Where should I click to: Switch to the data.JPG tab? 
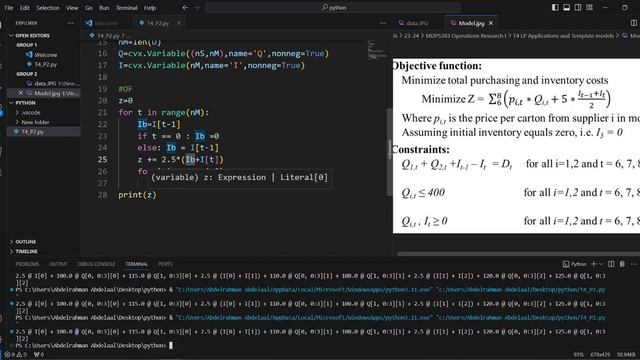tap(417, 23)
